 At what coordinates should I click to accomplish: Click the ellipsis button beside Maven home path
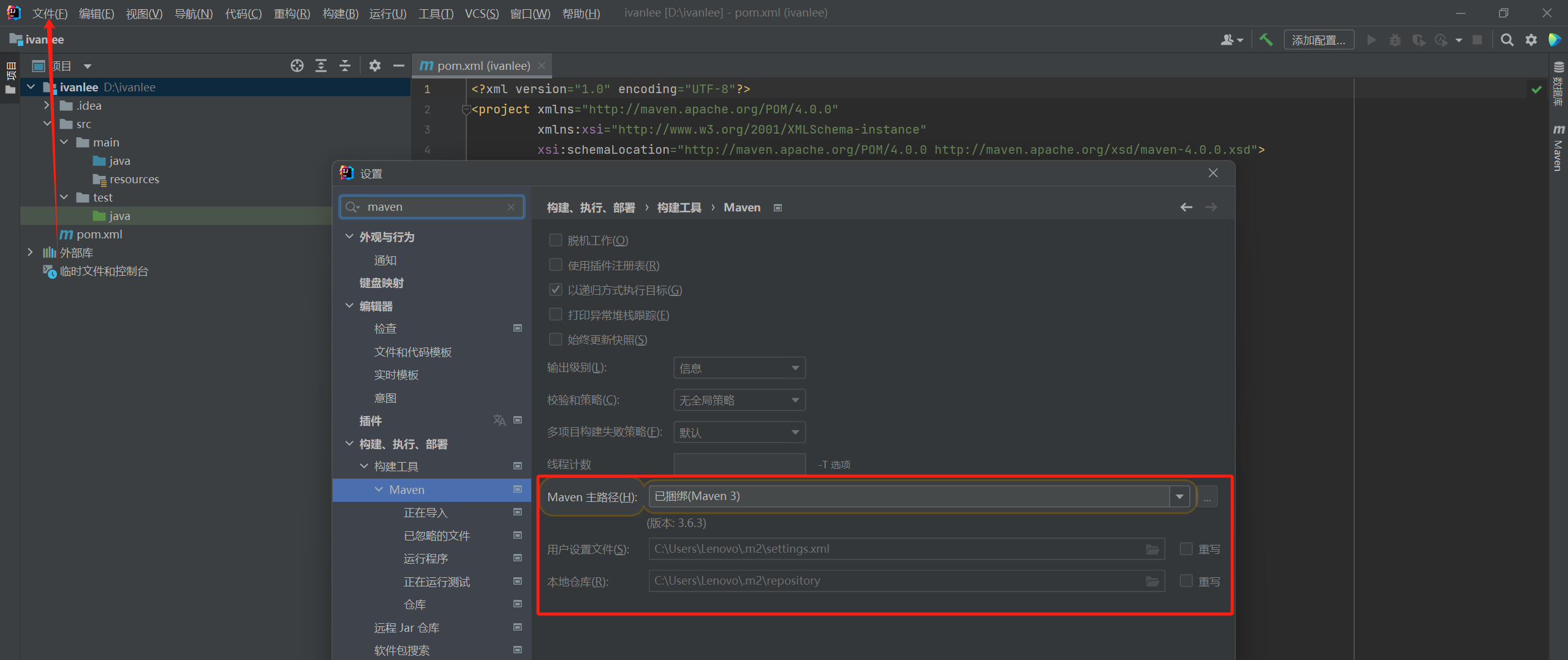point(1207,496)
